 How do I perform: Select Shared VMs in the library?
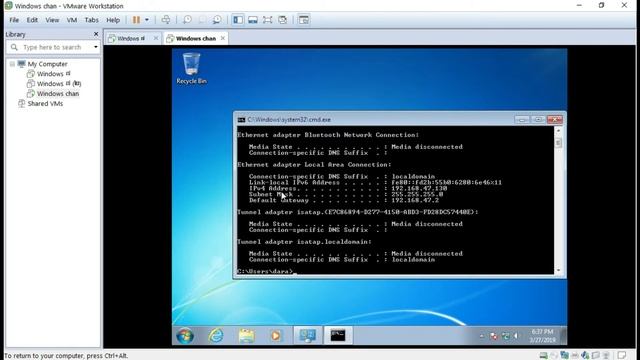click(41, 104)
